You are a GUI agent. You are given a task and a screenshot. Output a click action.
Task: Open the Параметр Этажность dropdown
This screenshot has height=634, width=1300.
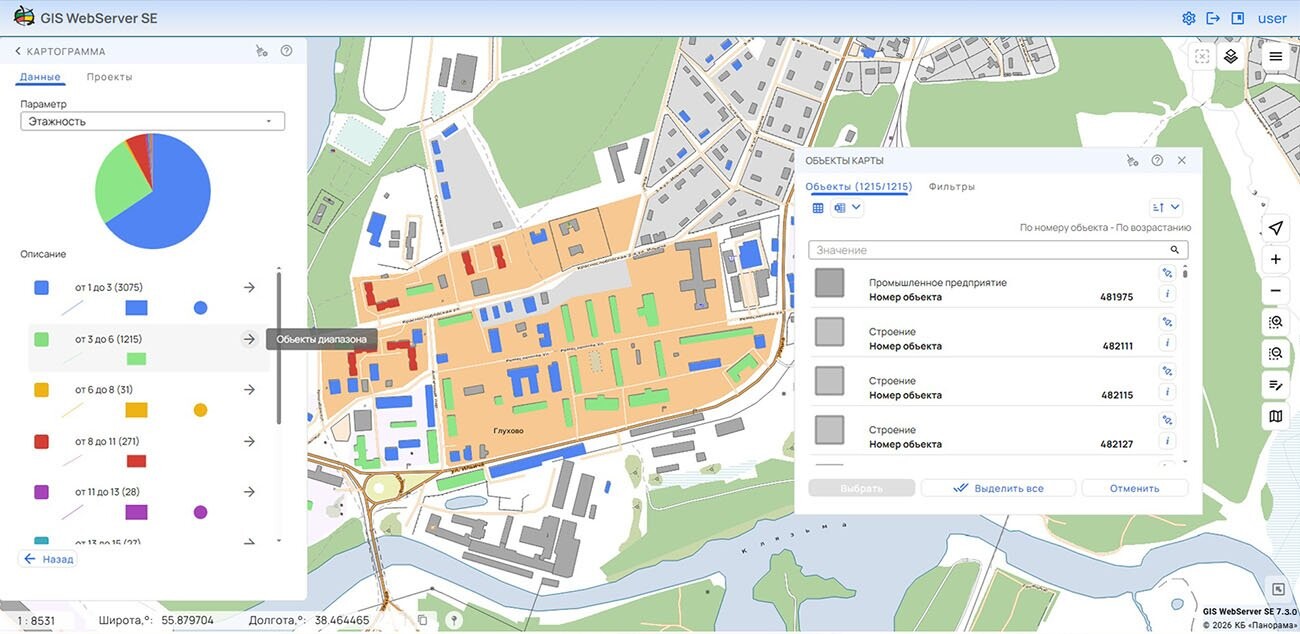pyautogui.click(x=152, y=121)
